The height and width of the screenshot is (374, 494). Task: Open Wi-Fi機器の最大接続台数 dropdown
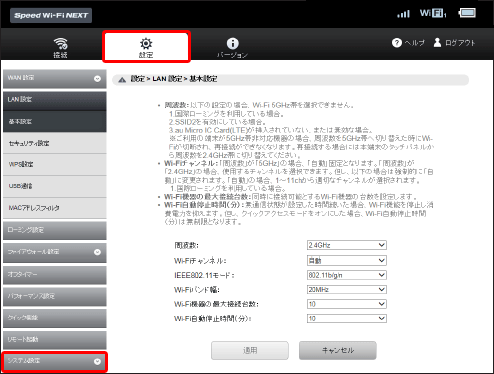point(347,304)
